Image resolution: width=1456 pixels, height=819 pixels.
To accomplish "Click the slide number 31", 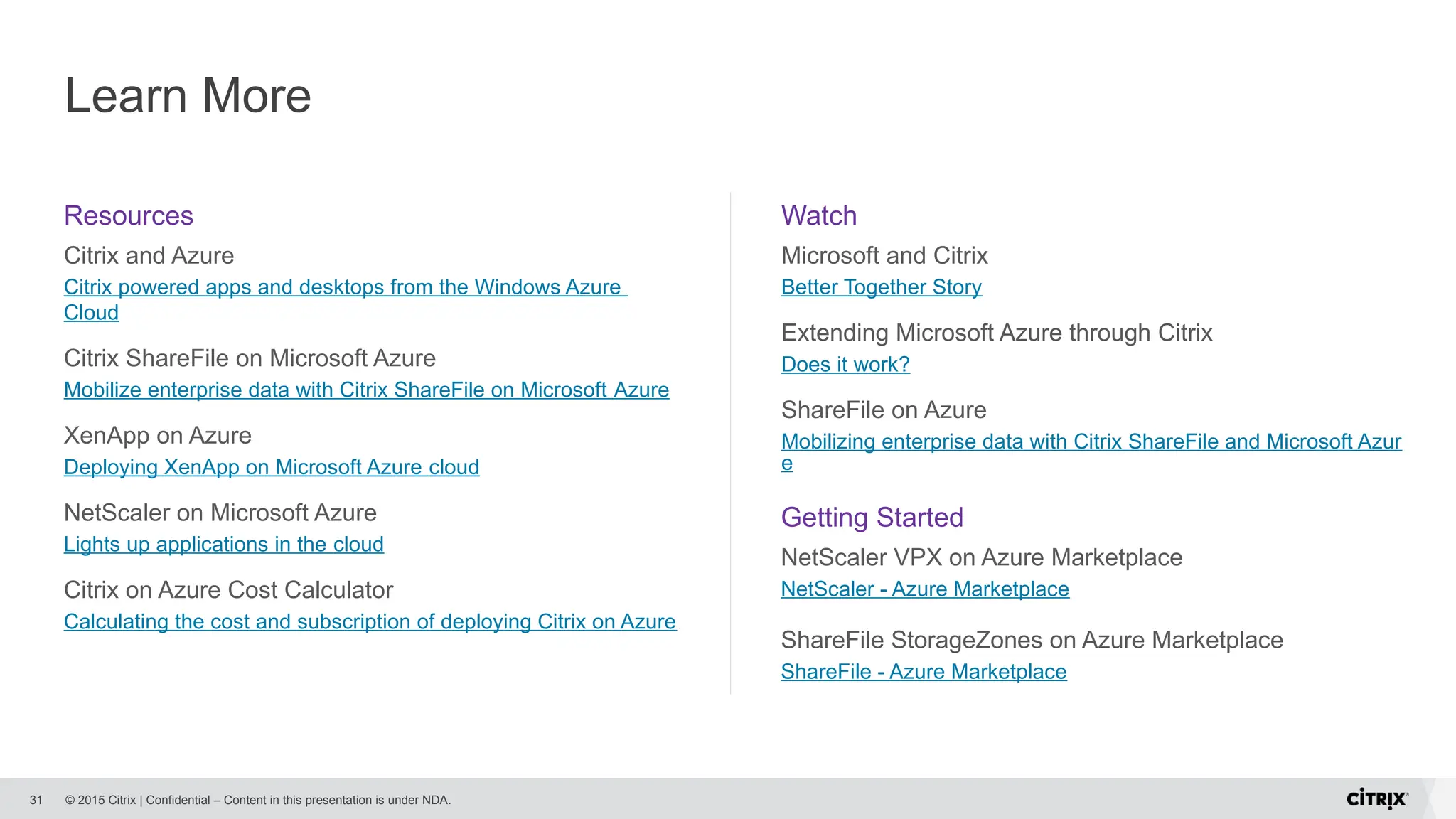I will (x=36, y=800).
